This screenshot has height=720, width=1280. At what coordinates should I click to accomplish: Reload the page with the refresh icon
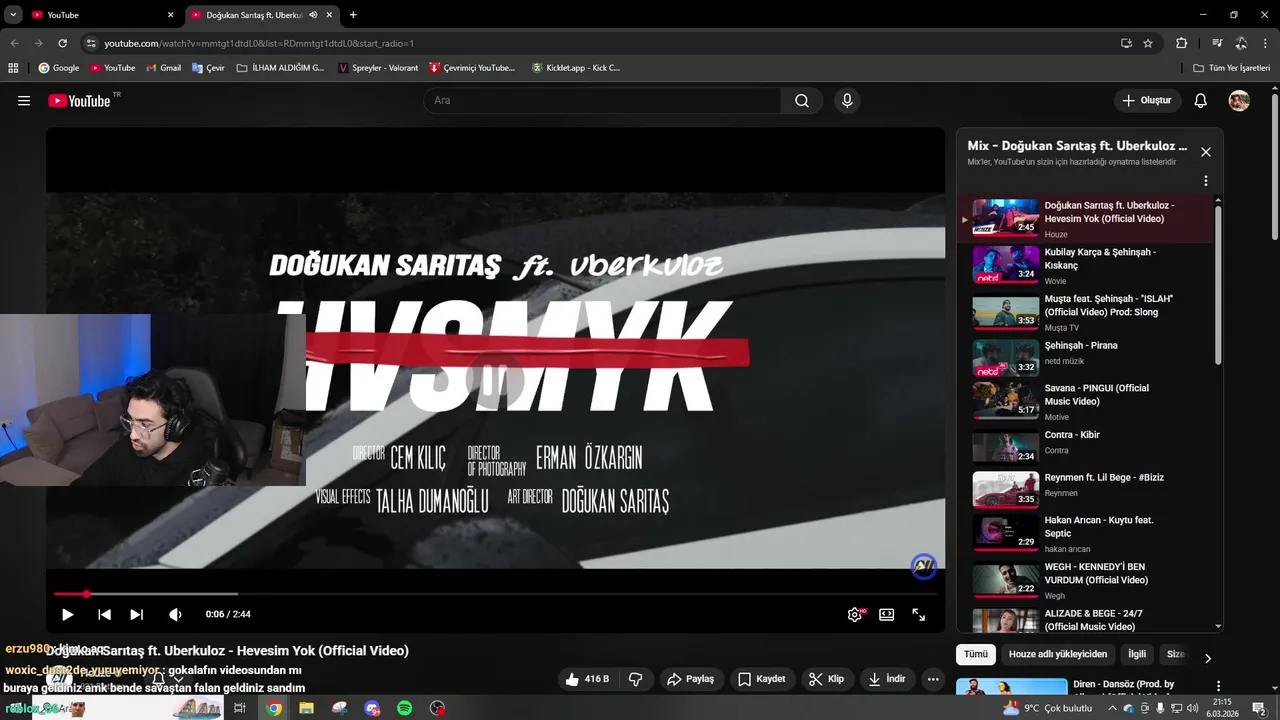coord(62,44)
